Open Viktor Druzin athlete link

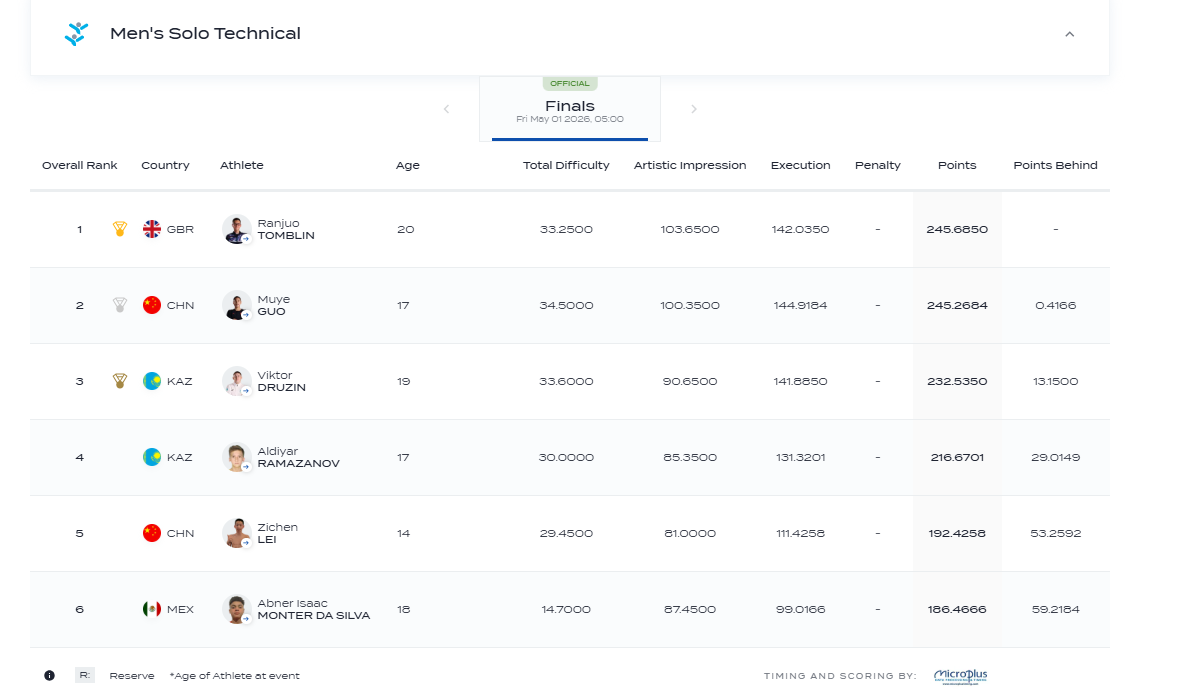(x=282, y=381)
